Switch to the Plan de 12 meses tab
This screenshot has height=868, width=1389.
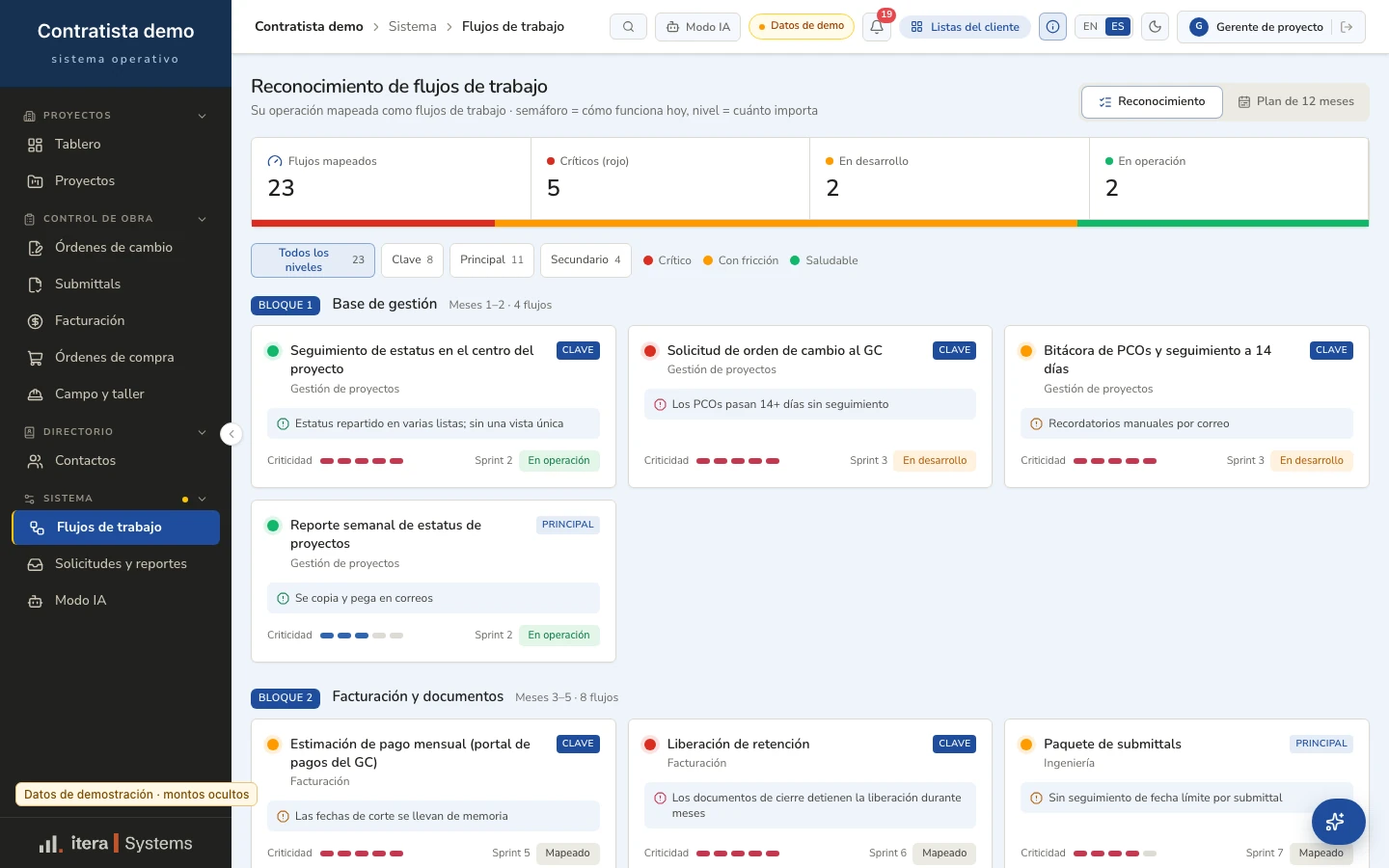coord(1295,102)
